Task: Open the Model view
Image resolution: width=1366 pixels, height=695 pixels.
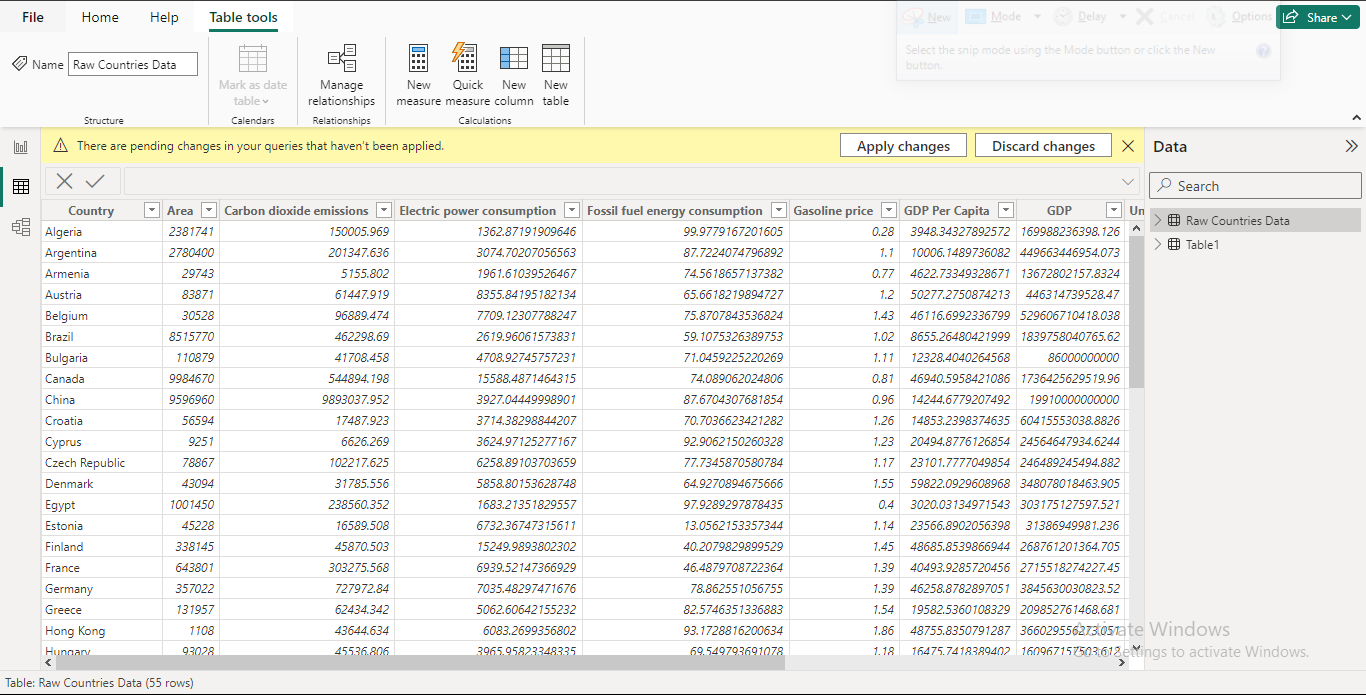Action: coord(20,227)
